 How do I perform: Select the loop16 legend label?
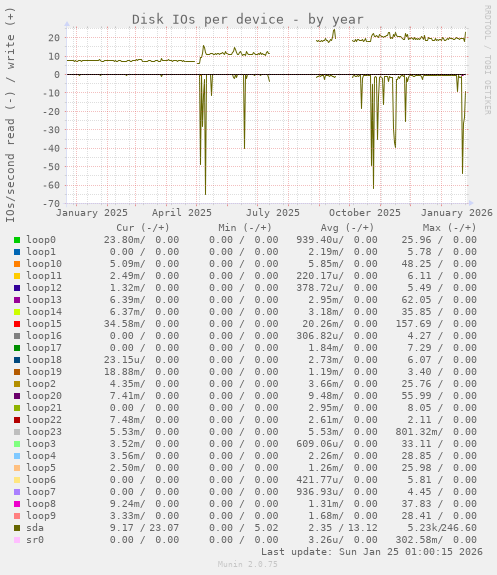coord(44,336)
